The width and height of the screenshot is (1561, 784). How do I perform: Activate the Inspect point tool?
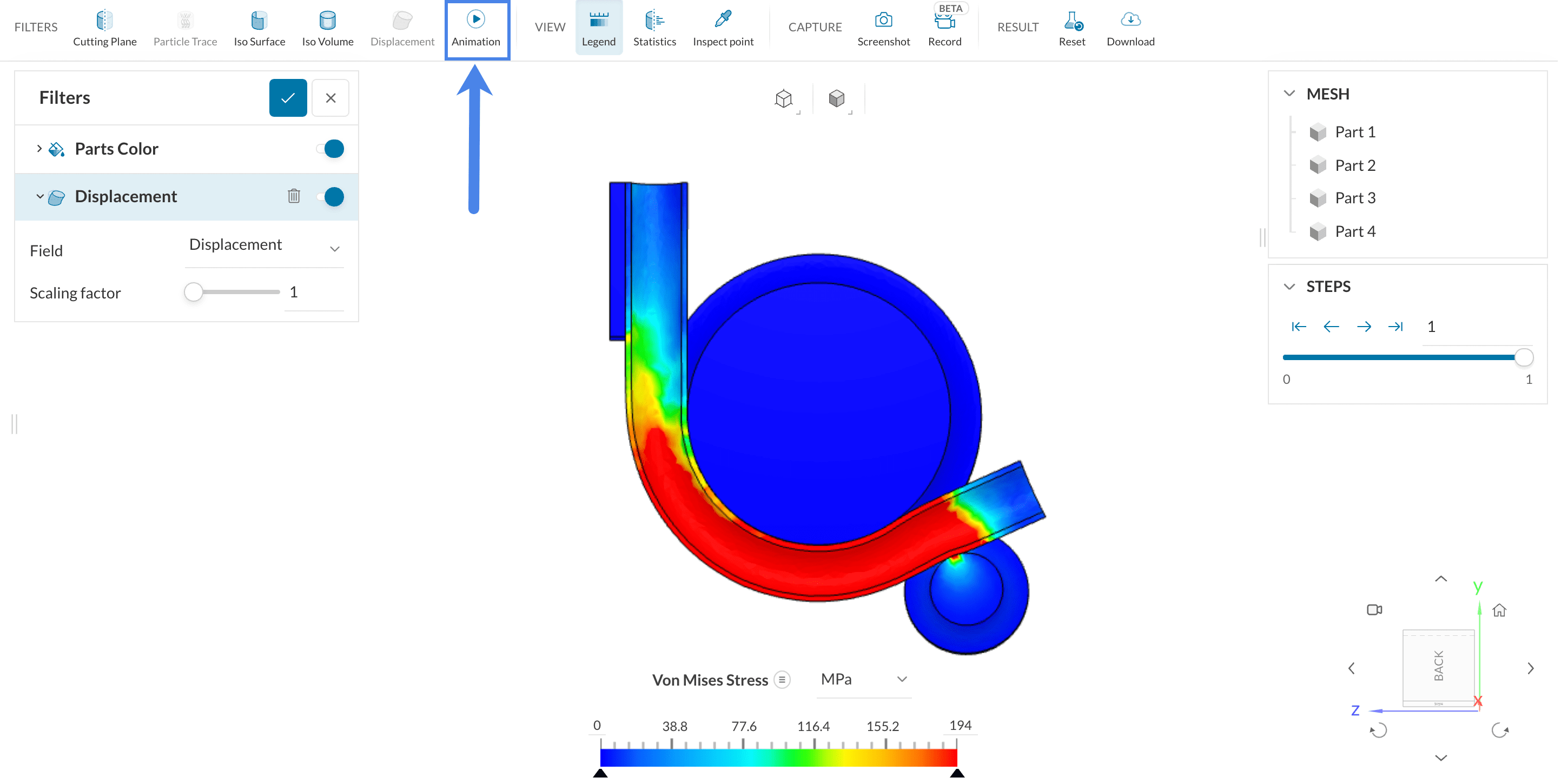[x=722, y=28]
